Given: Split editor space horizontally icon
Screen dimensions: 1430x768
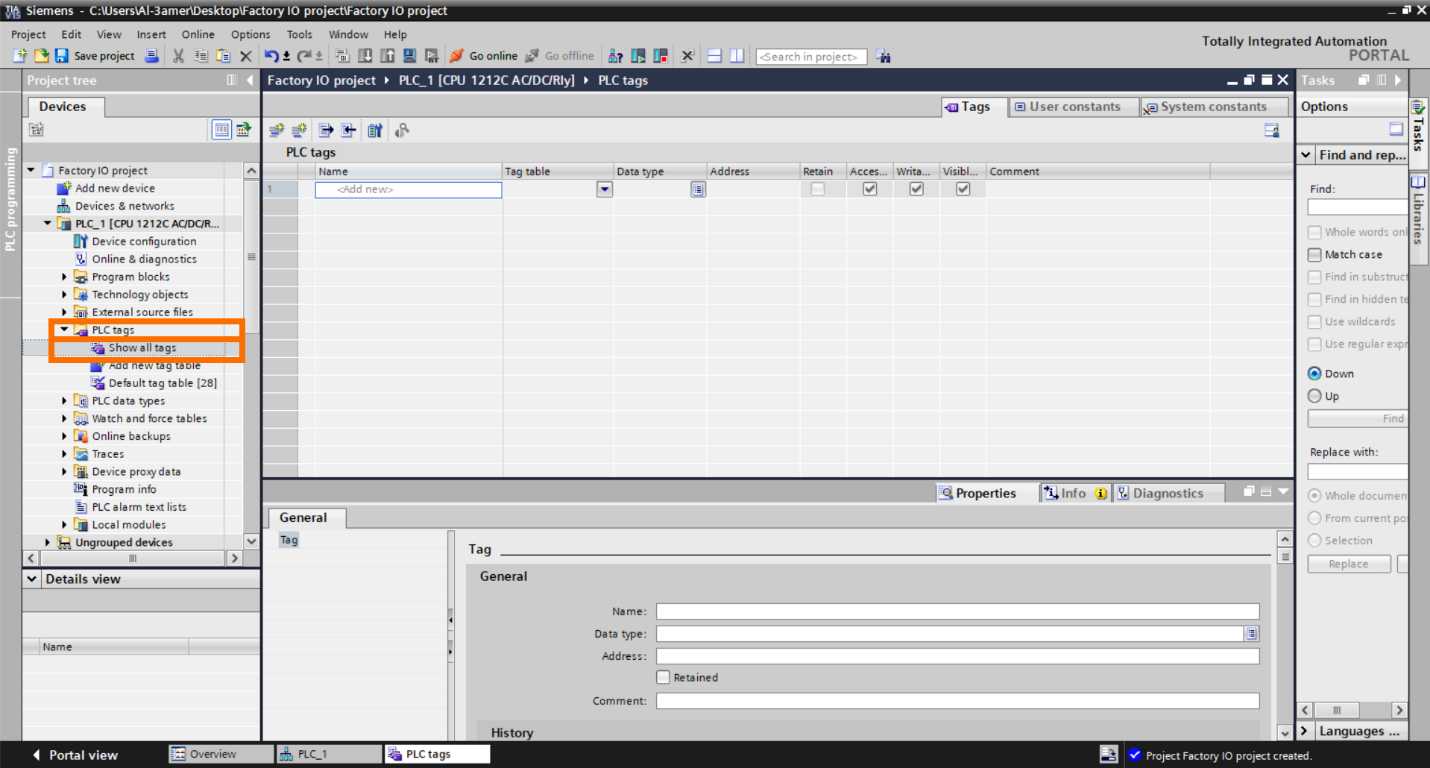Looking at the screenshot, I should pyautogui.click(x=714, y=56).
